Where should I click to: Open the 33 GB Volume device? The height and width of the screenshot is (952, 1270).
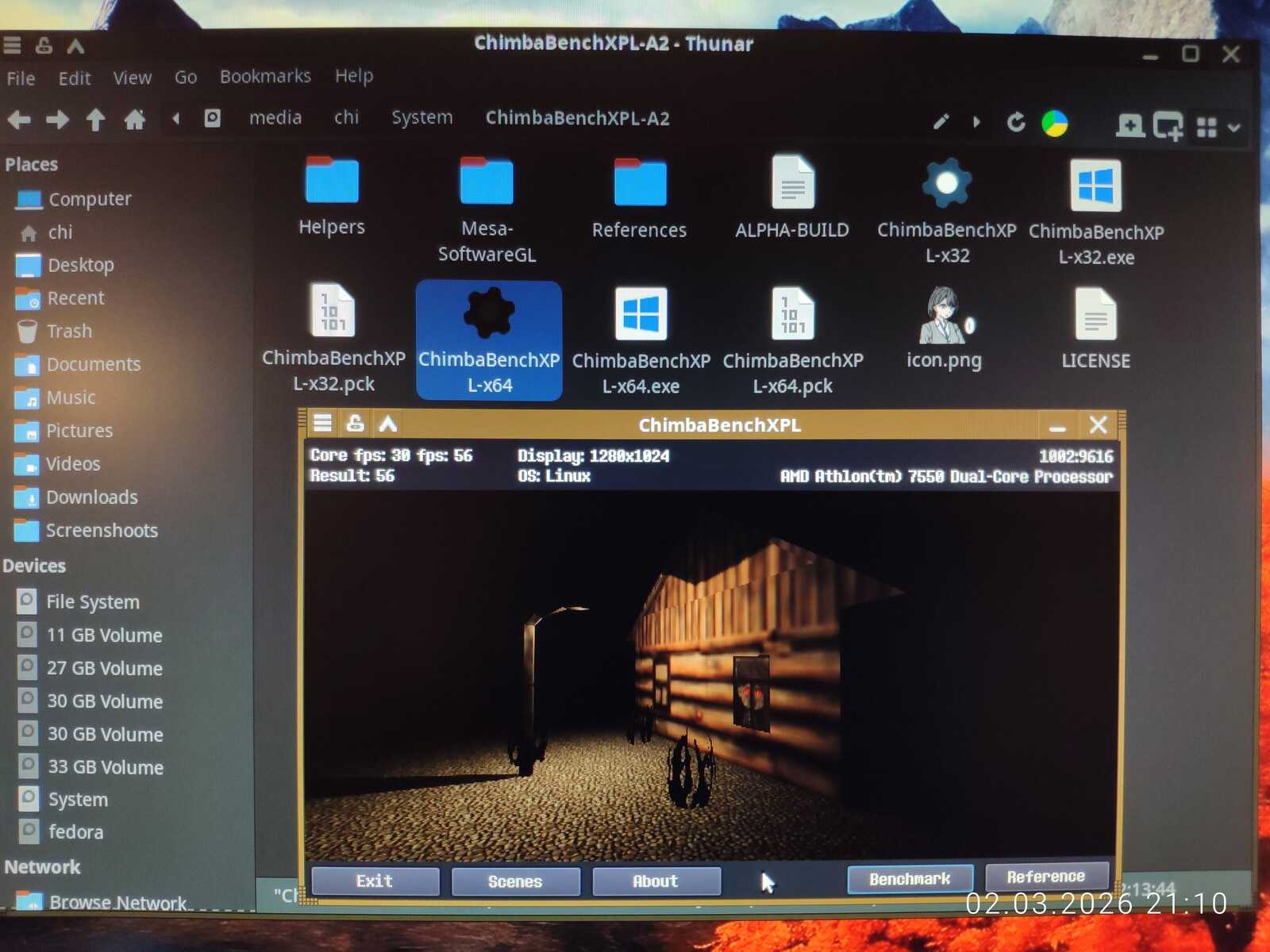[x=90, y=767]
